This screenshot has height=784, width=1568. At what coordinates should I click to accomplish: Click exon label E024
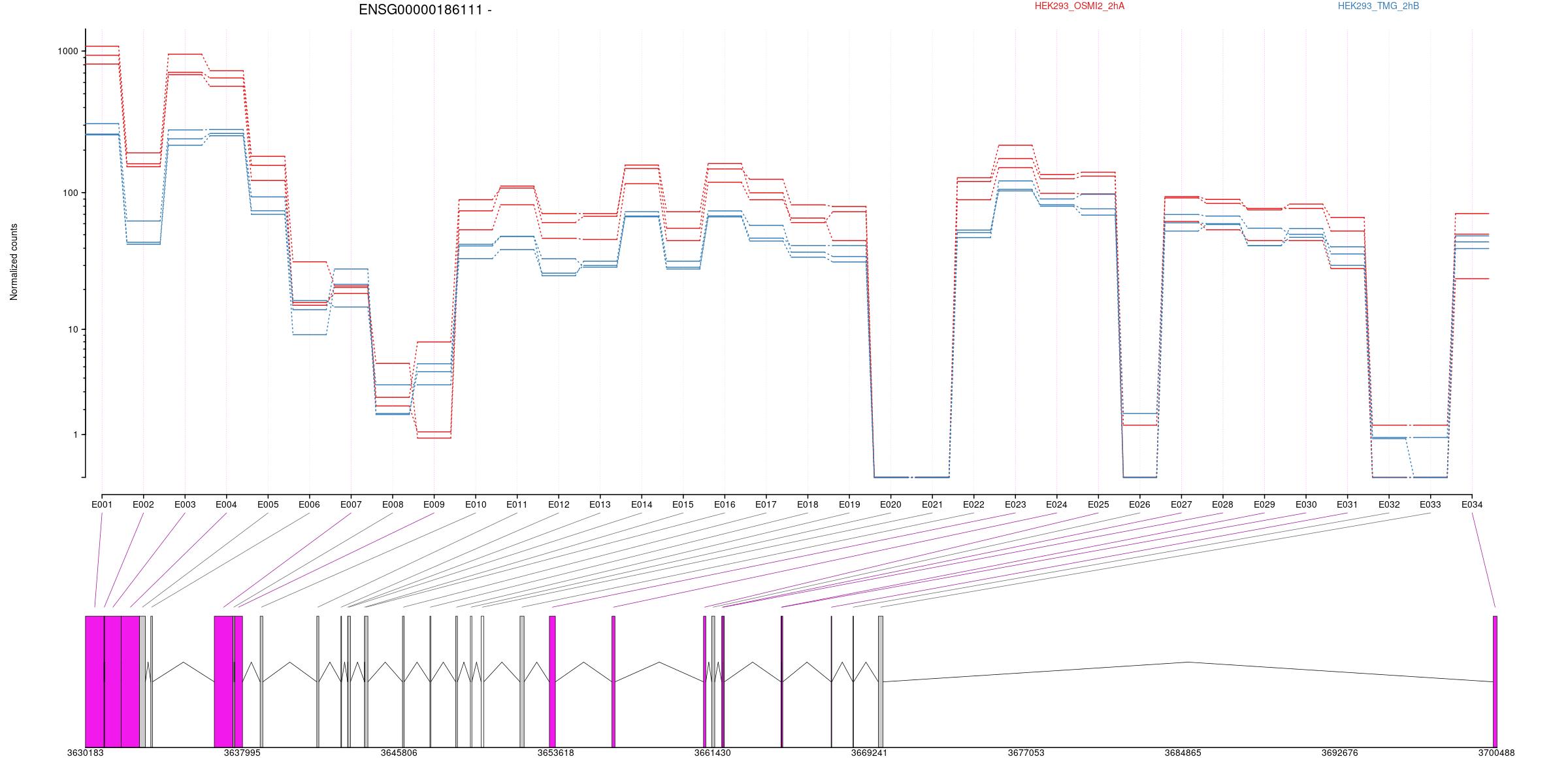(x=1056, y=504)
